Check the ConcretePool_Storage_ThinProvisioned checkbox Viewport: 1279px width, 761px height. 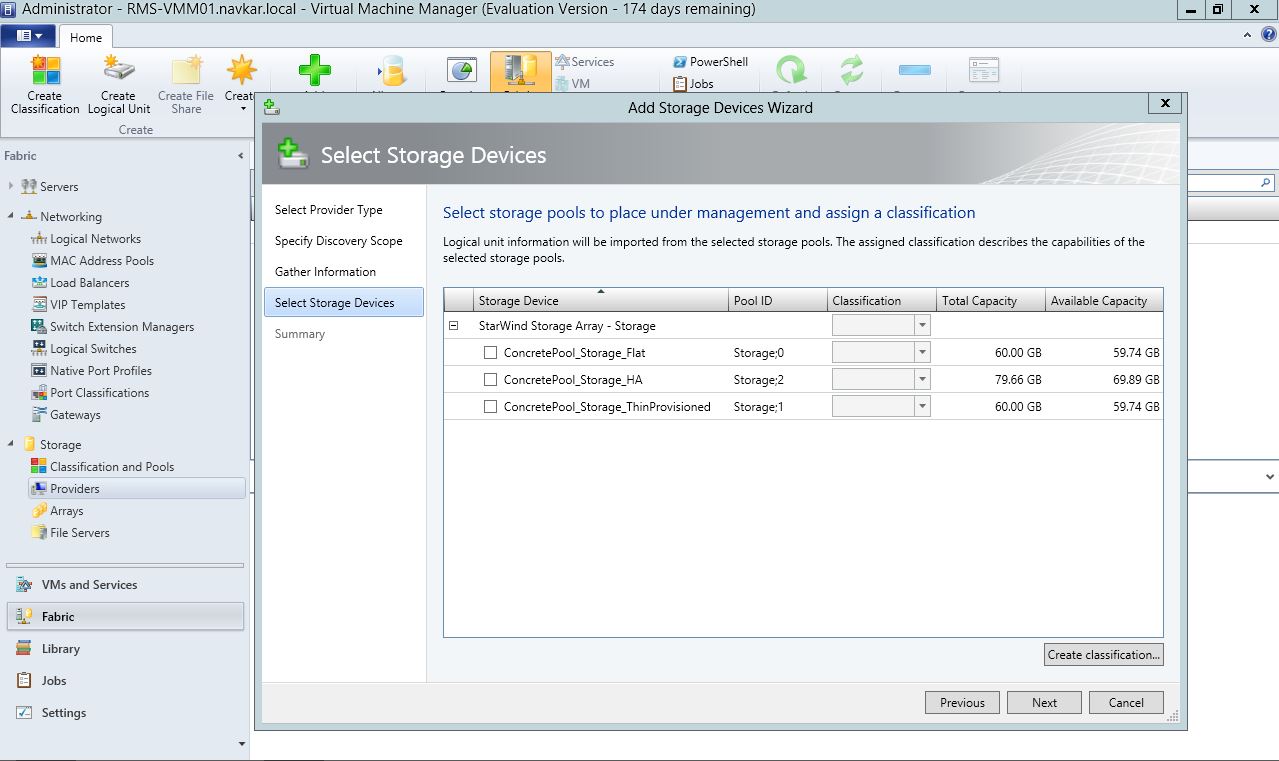pos(491,407)
